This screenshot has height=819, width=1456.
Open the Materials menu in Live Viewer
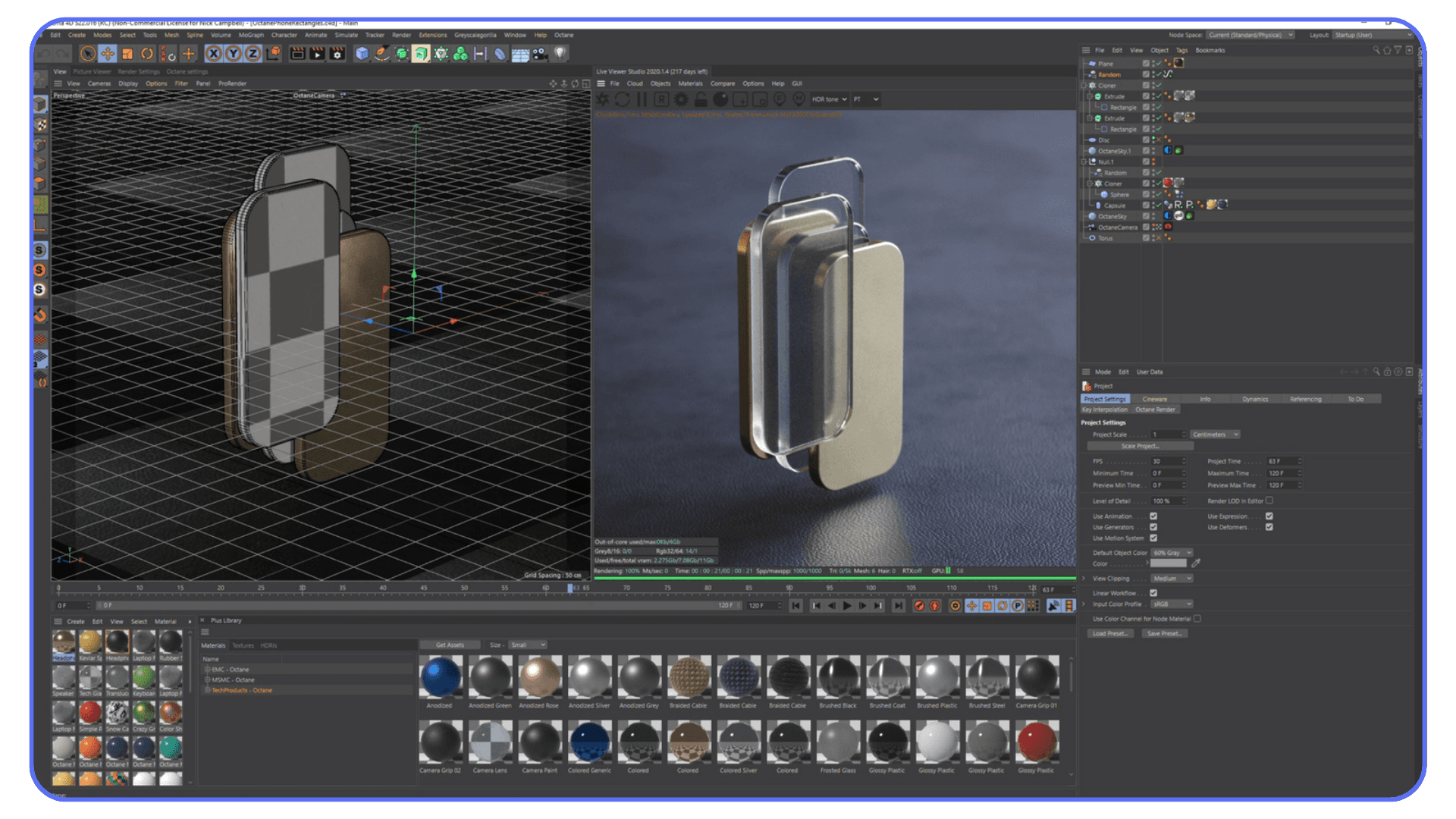coord(690,83)
